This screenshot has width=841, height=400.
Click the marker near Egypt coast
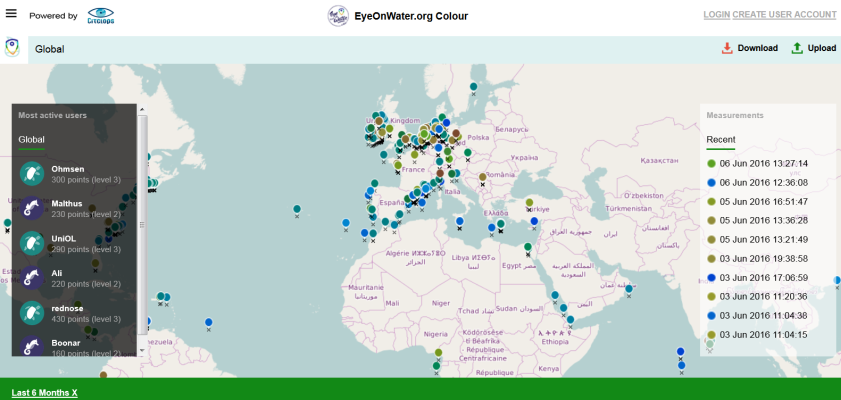528,247
